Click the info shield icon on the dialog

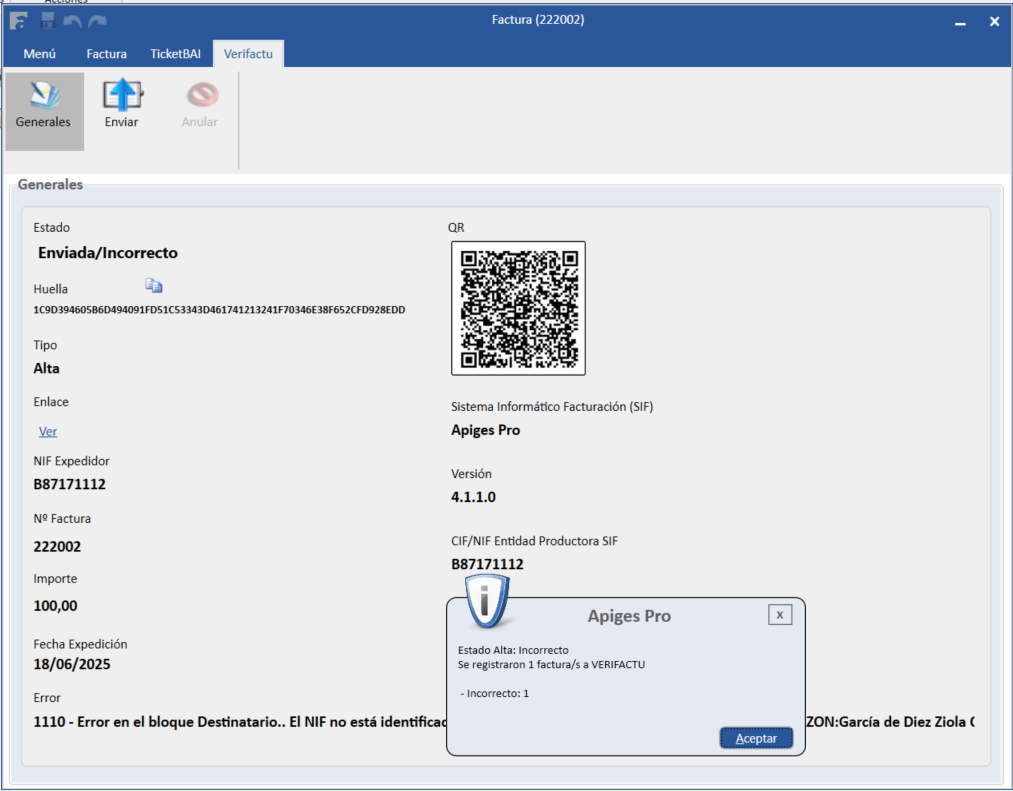(487, 602)
